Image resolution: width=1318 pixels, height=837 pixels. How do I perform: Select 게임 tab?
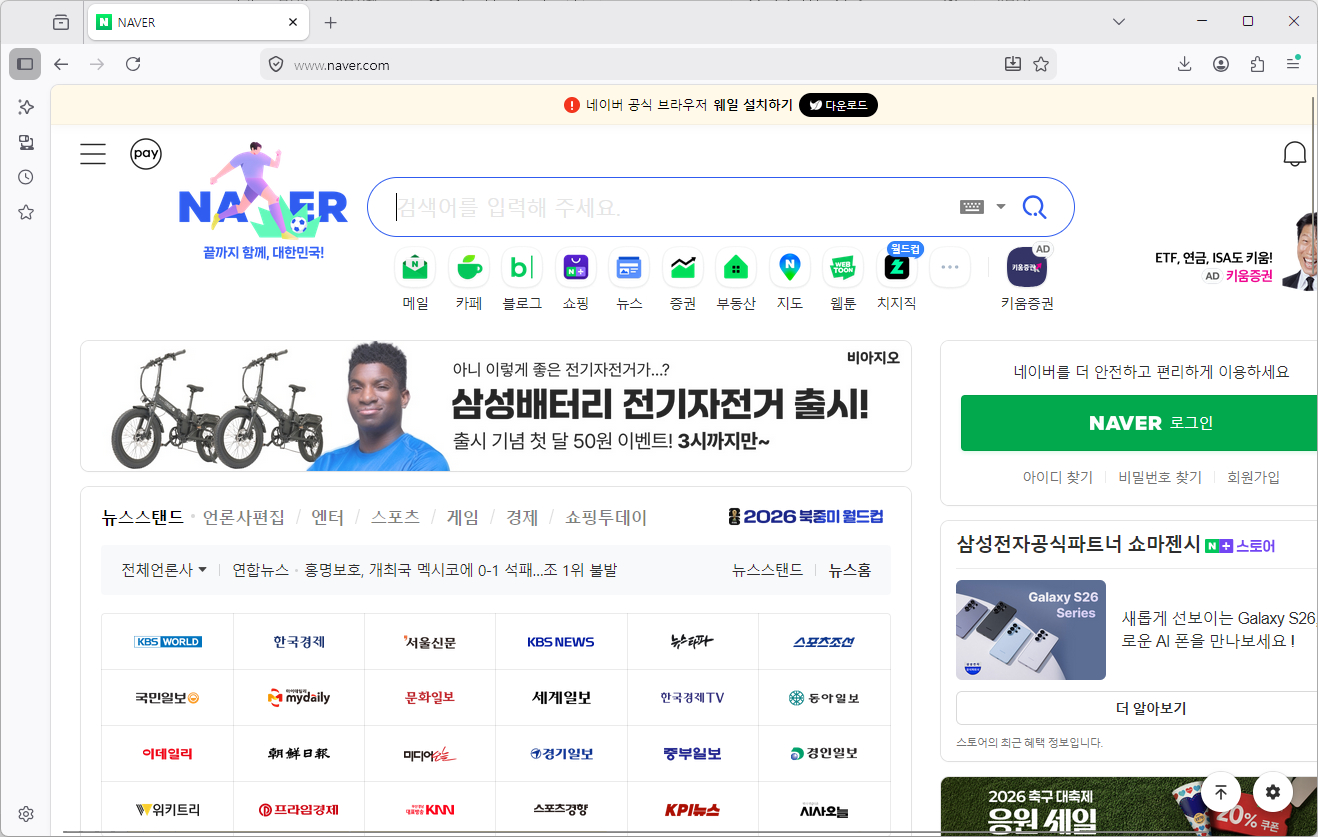click(x=463, y=517)
